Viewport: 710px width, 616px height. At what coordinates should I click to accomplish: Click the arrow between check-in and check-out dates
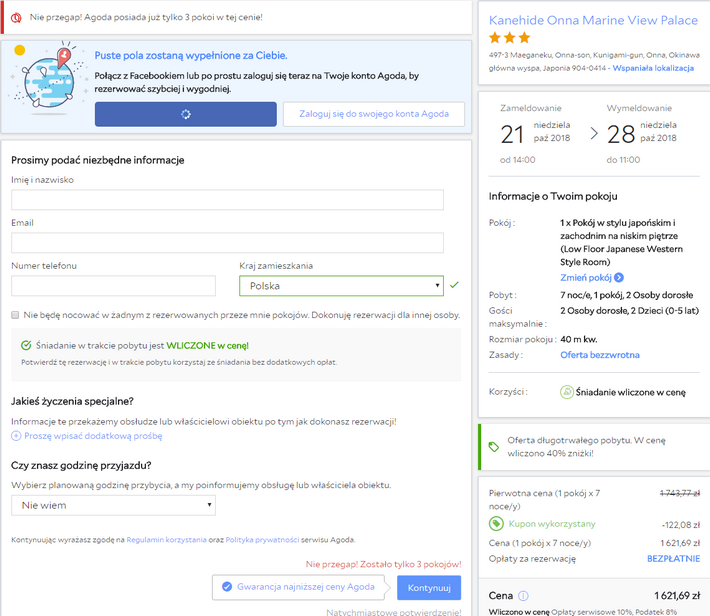[x=594, y=134]
